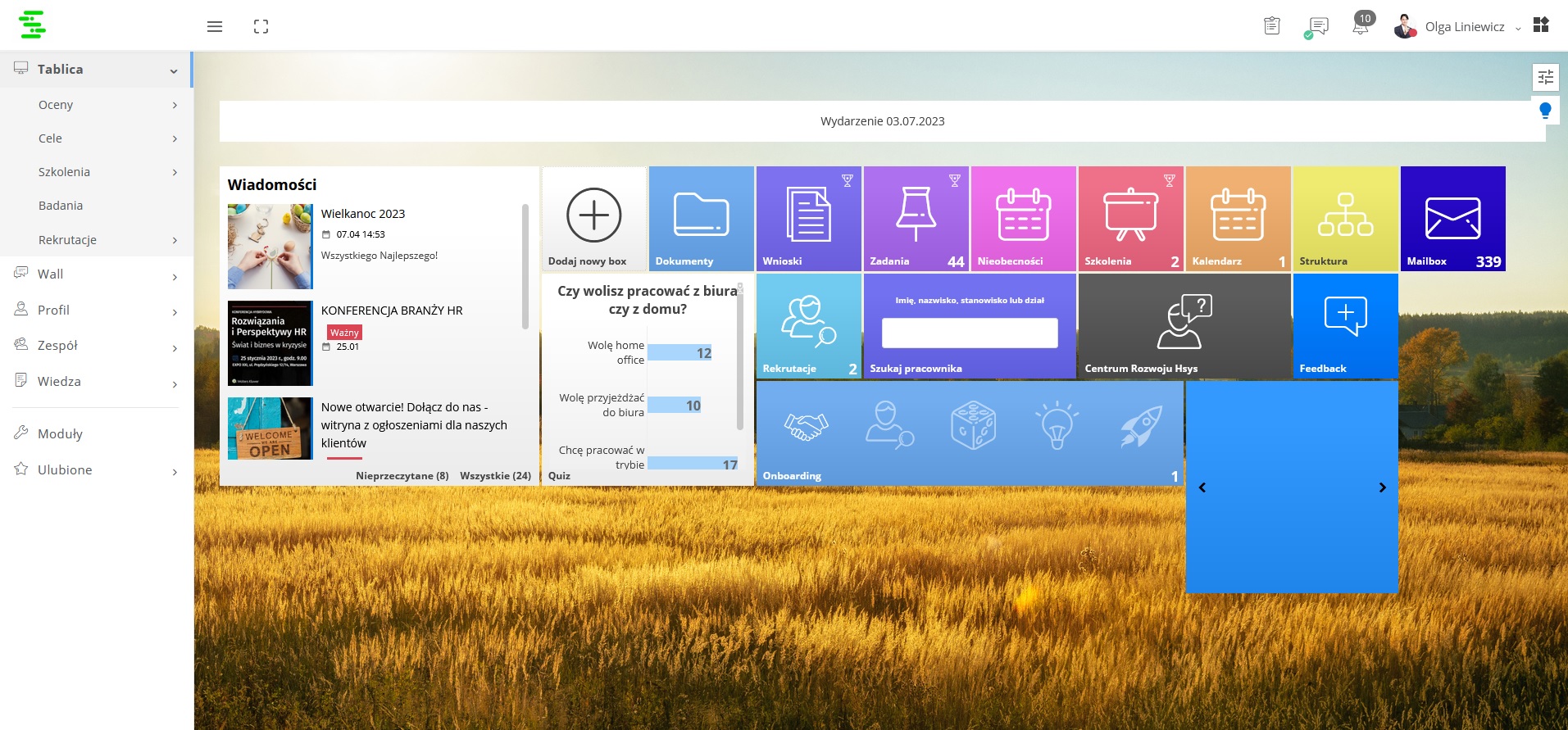1568x730 pixels.
Task: Open the clipboard tasks icon in header
Action: click(1271, 27)
